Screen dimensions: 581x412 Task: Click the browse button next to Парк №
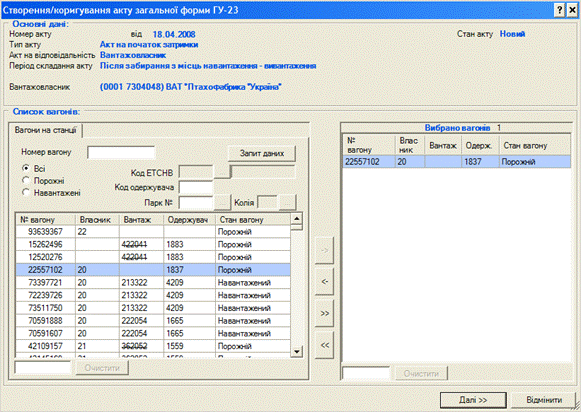(222, 203)
